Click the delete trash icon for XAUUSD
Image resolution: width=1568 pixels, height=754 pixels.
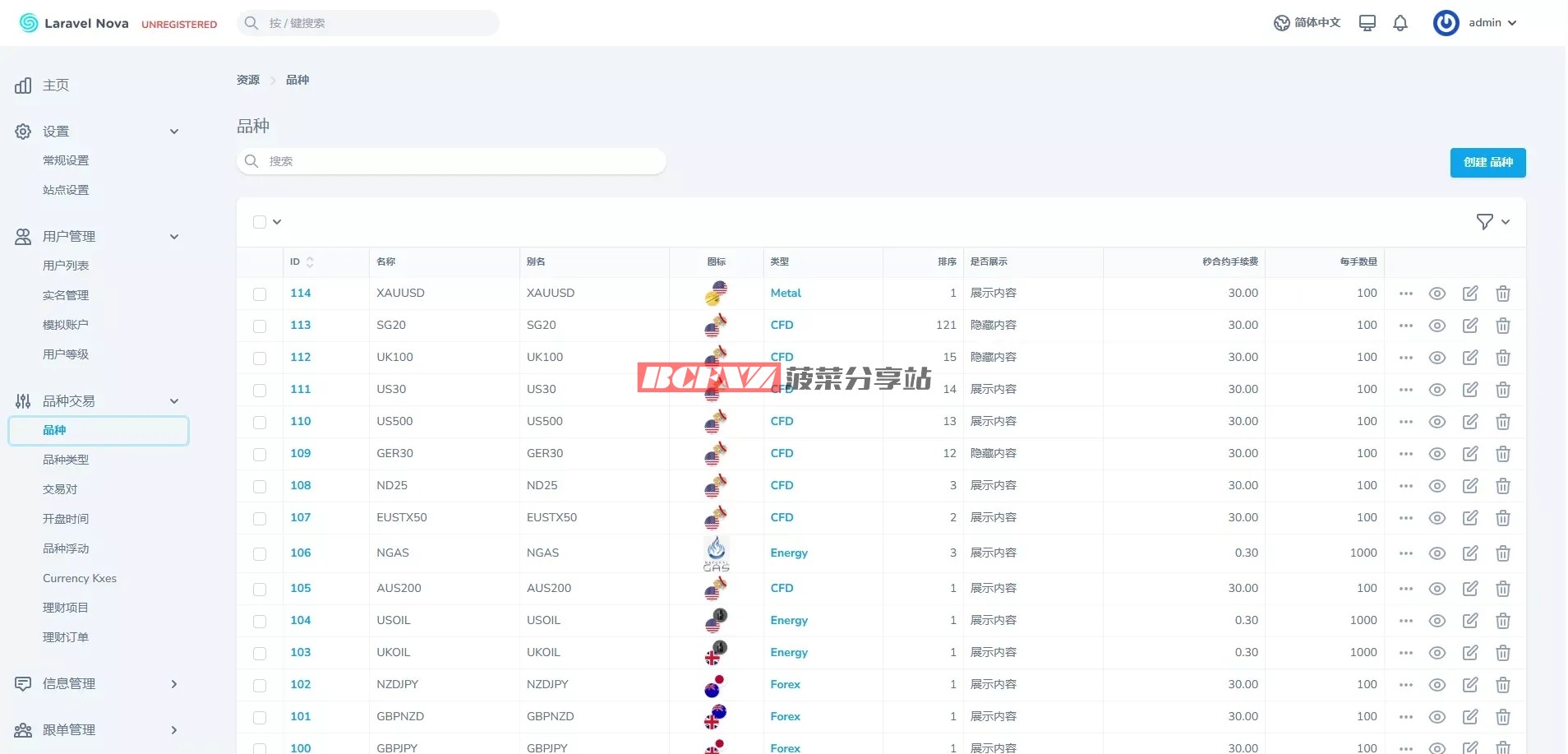point(1503,294)
